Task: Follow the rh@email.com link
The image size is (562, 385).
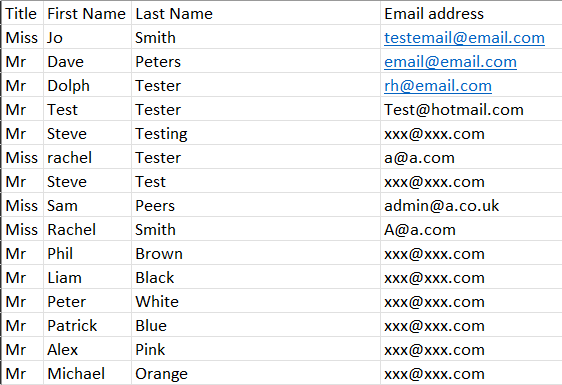Action: click(x=438, y=86)
